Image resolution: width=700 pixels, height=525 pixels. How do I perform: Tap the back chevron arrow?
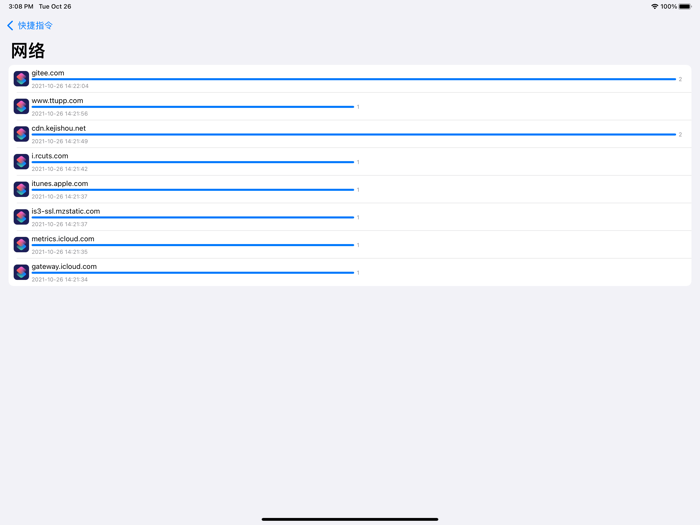(10, 26)
